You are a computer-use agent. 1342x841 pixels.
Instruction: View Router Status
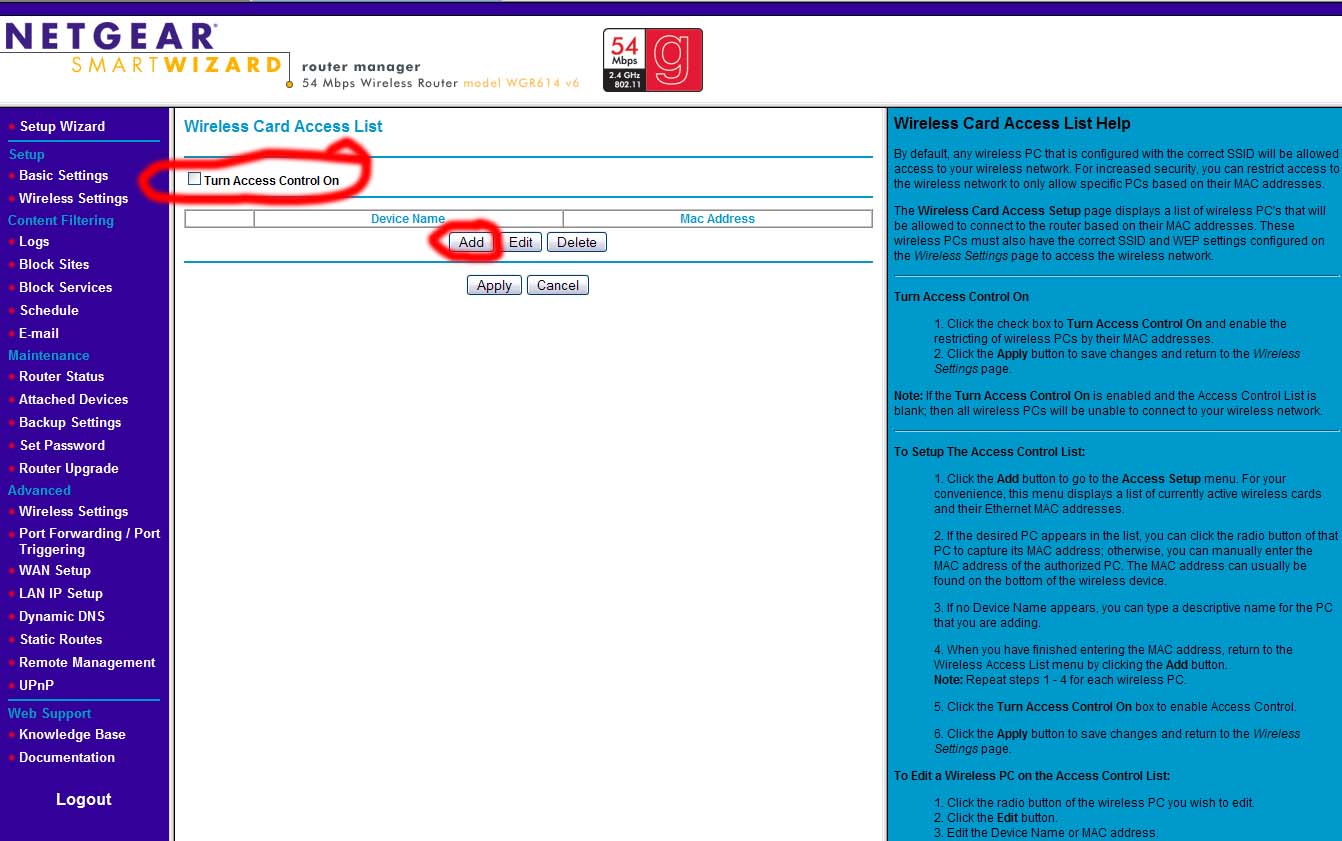[61, 376]
